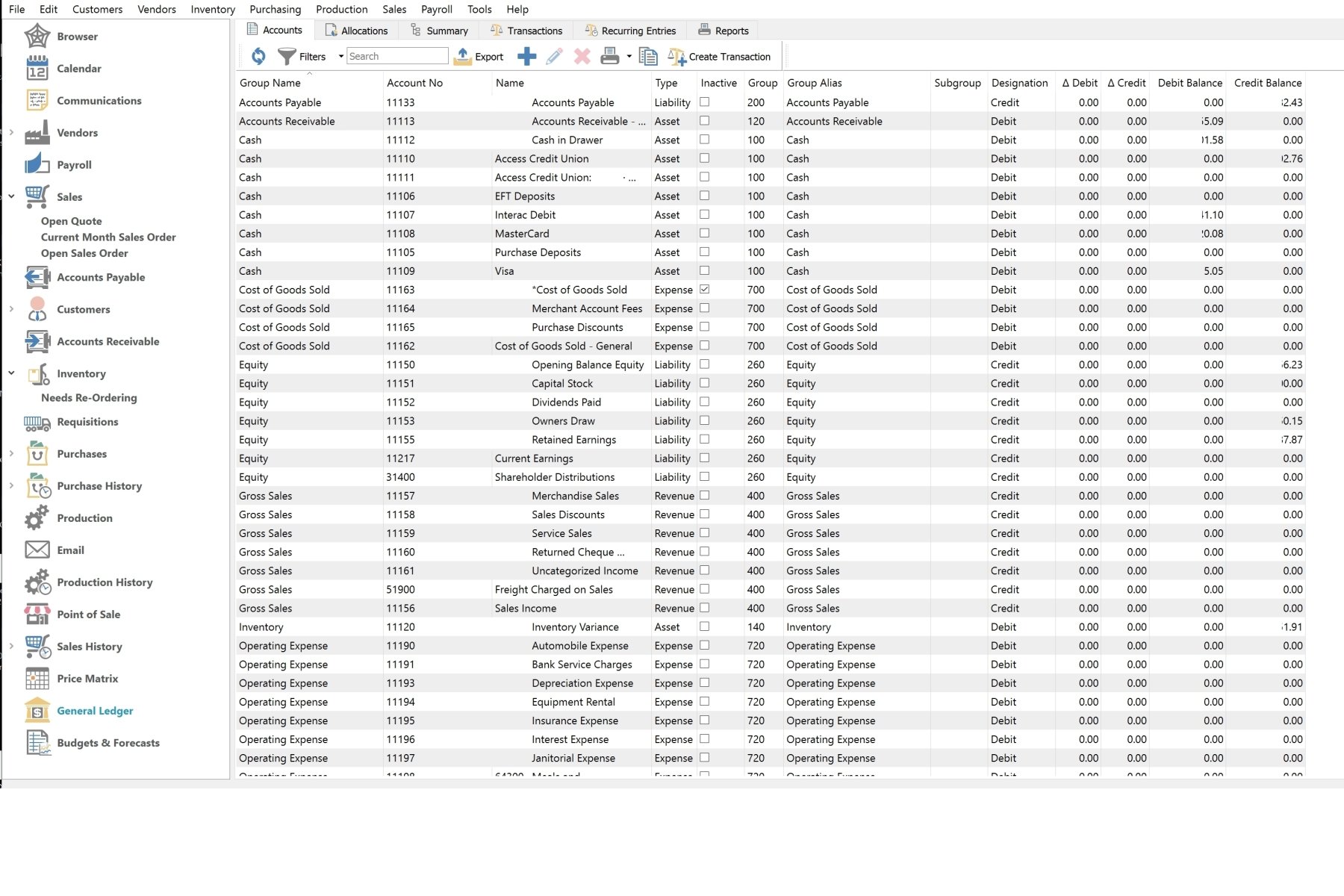The height and width of the screenshot is (896, 1344).
Task: Uncheck Inactive for *Cost of Goods Sold 11163
Action: [x=704, y=289]
